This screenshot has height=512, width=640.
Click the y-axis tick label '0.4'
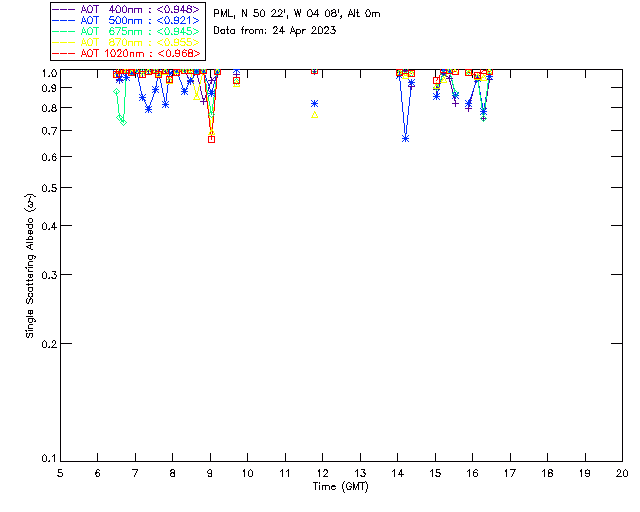49,226
